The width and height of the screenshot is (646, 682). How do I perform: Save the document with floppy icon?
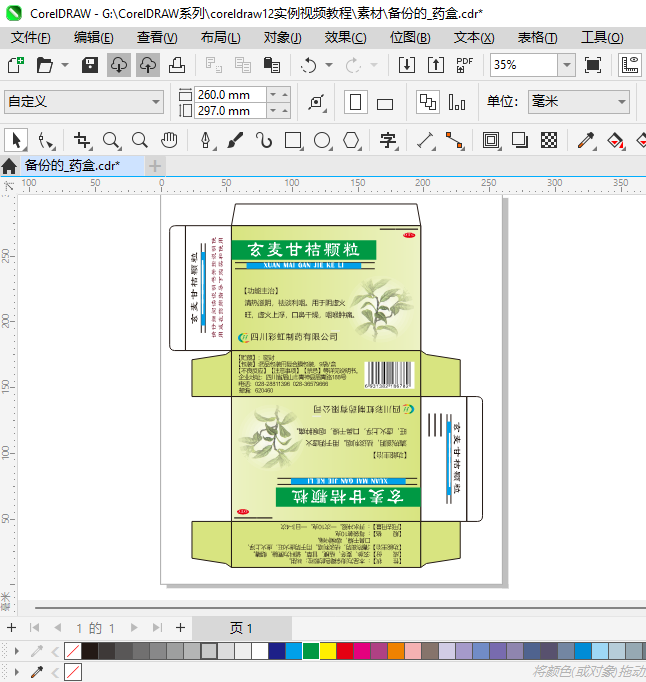(90, 65)
